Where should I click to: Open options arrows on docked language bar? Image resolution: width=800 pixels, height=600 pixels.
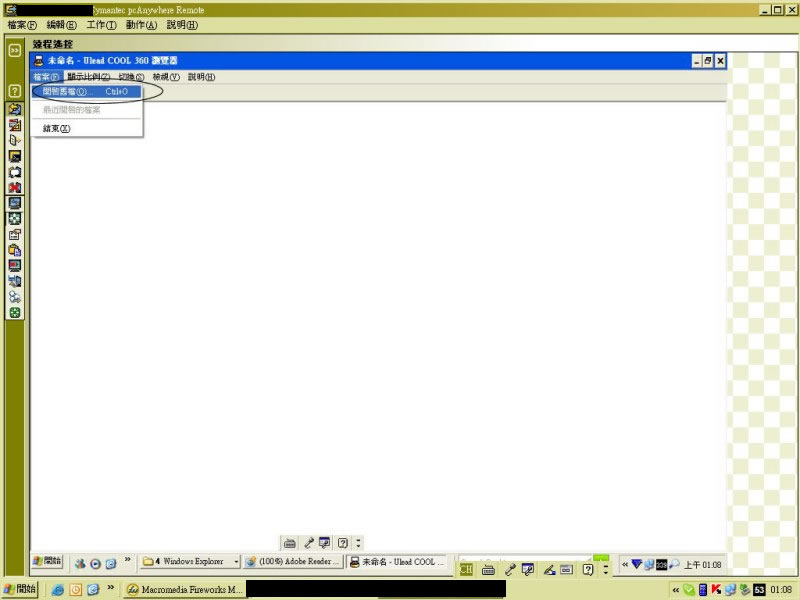(x=606, y=570)
